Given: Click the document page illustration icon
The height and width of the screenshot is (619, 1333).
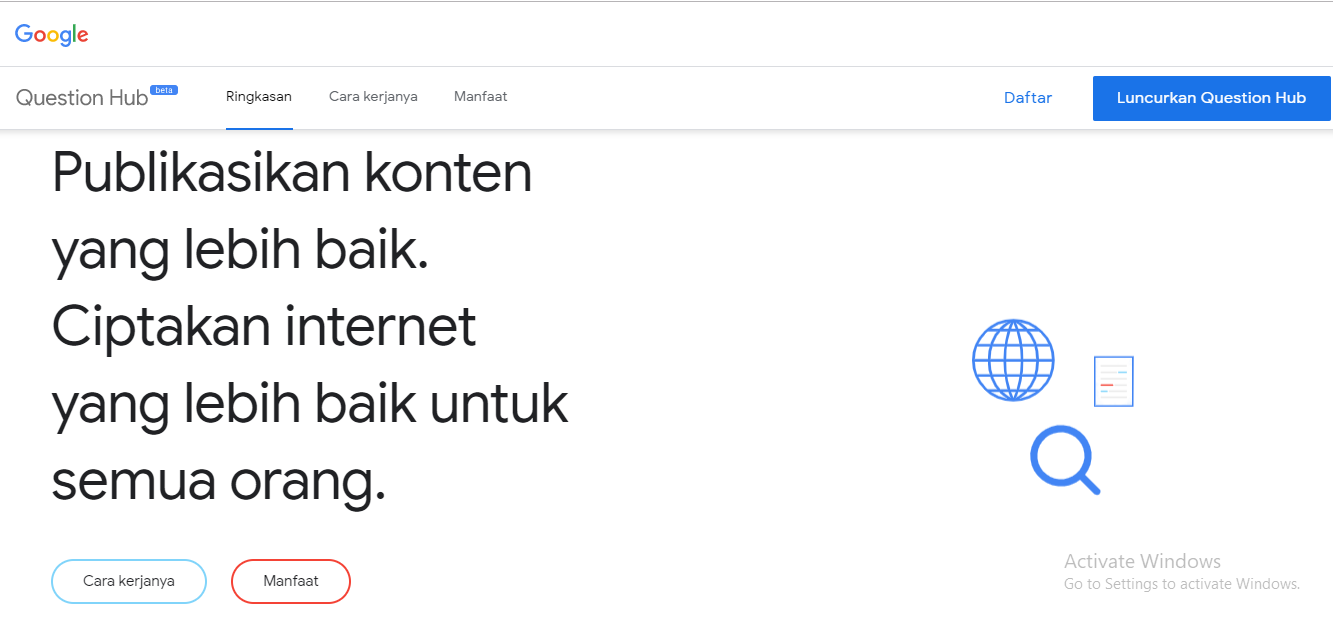Looking at the screenshot, I should (1113, 381).
